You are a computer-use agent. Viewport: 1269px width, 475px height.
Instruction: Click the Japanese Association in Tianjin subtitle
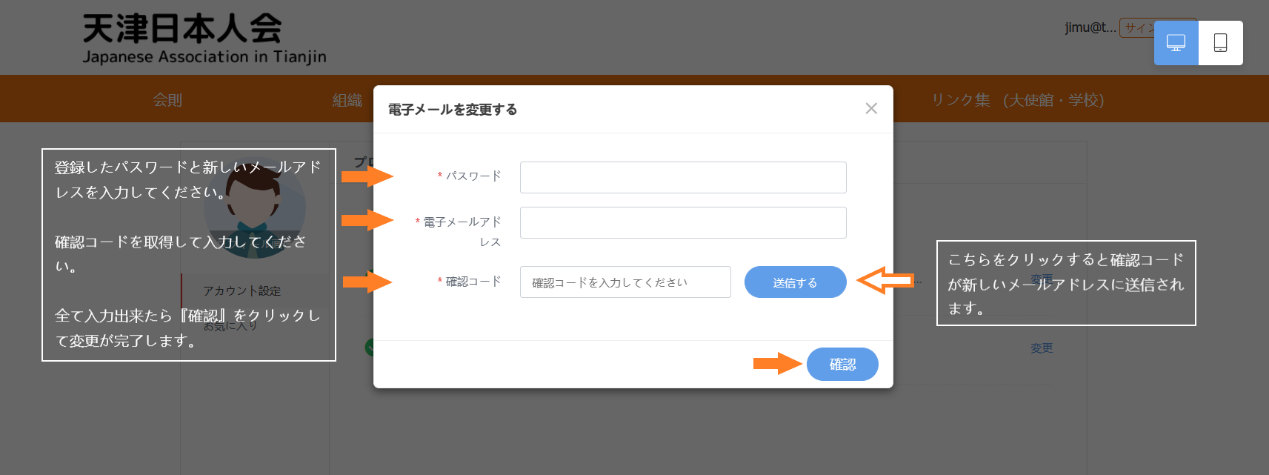coord(204,56)
